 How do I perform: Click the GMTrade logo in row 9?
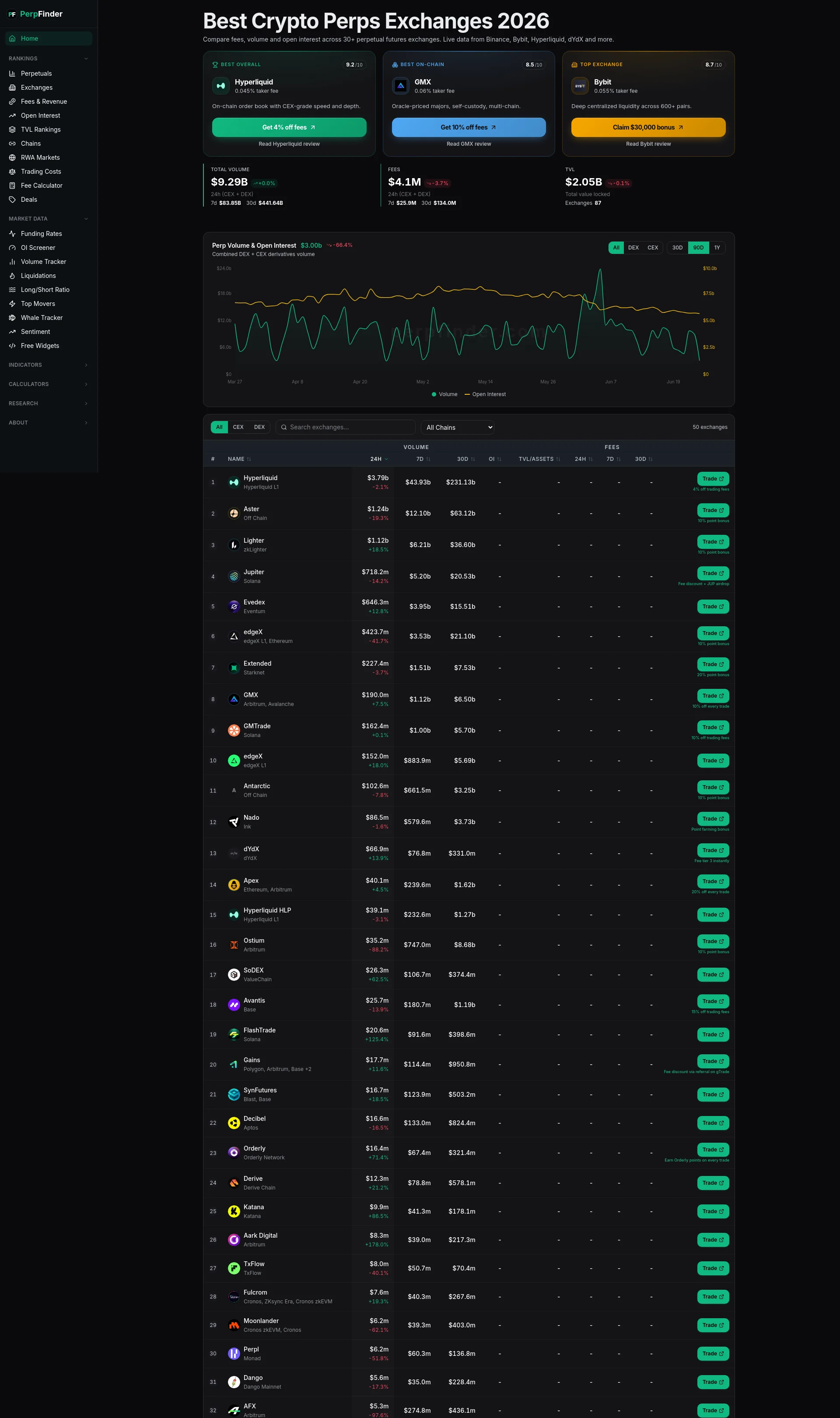234,730
